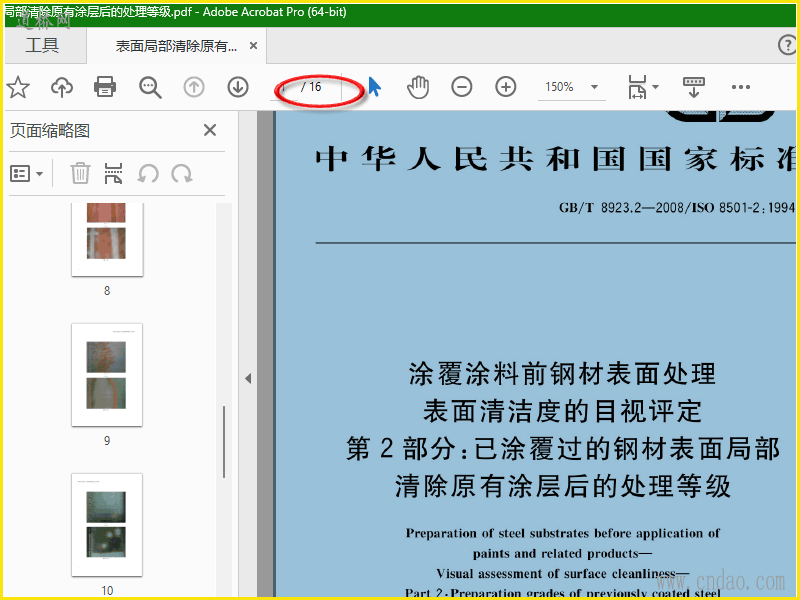
Task: Activate the arrow selection tool
Action: point(375,87)
